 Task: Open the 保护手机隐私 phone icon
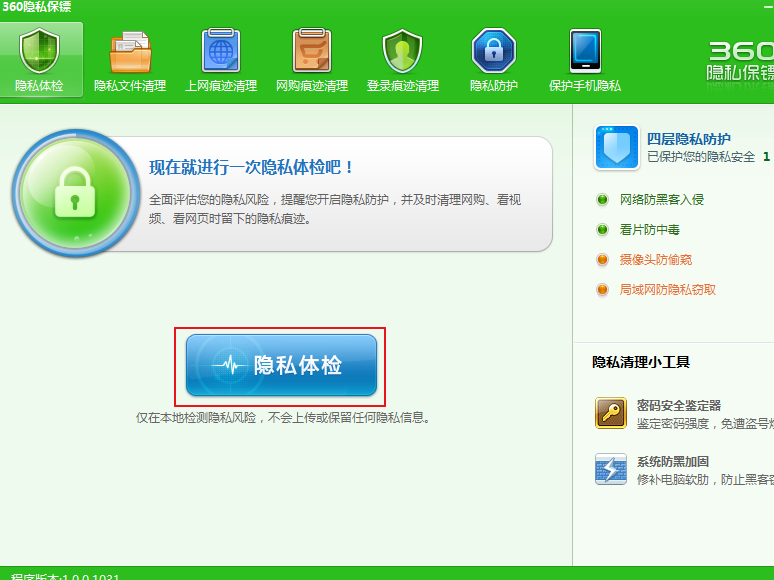(x=585, y=51)
